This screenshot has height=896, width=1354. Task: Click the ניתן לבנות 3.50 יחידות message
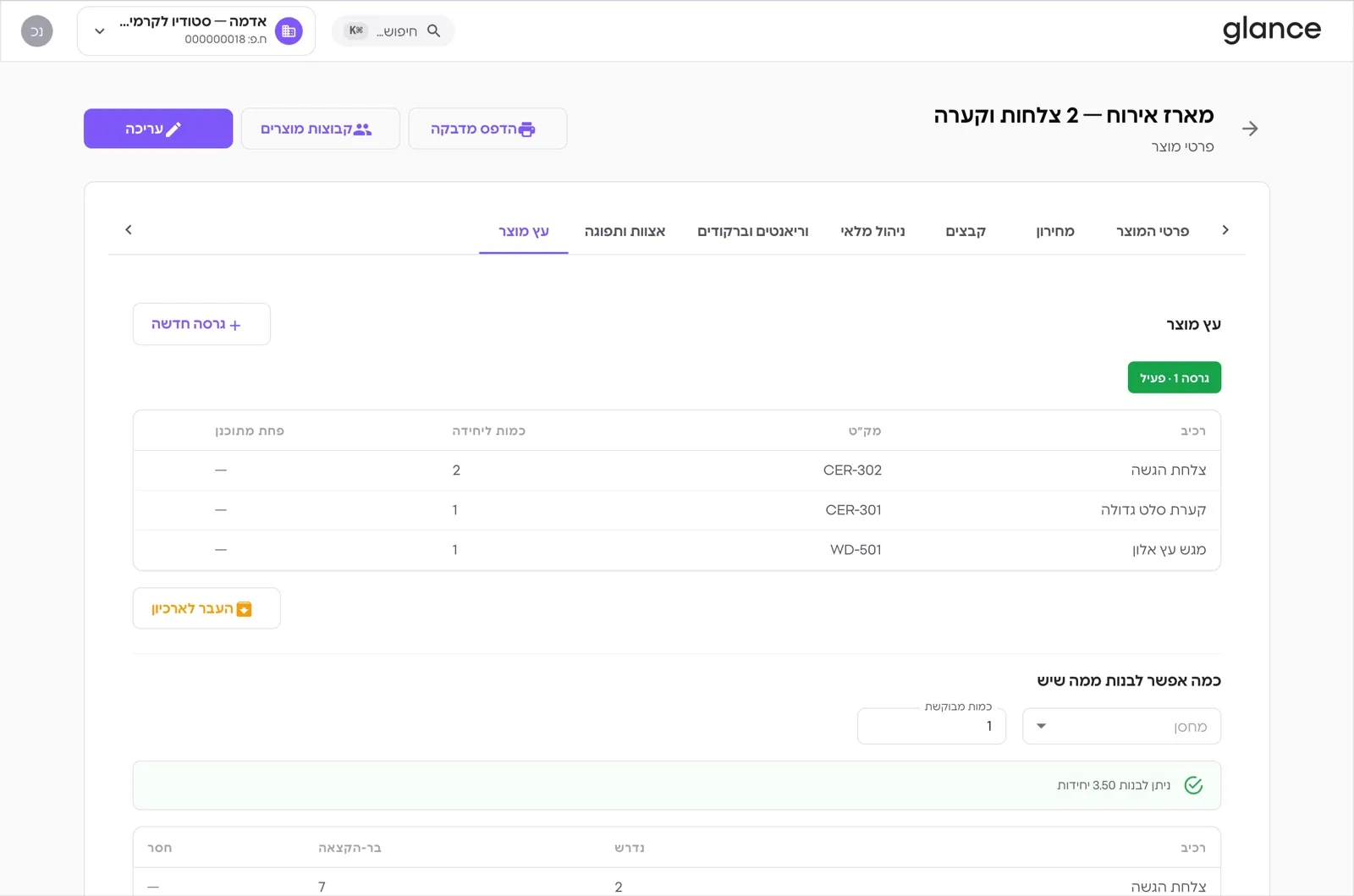coord(1114,785)
